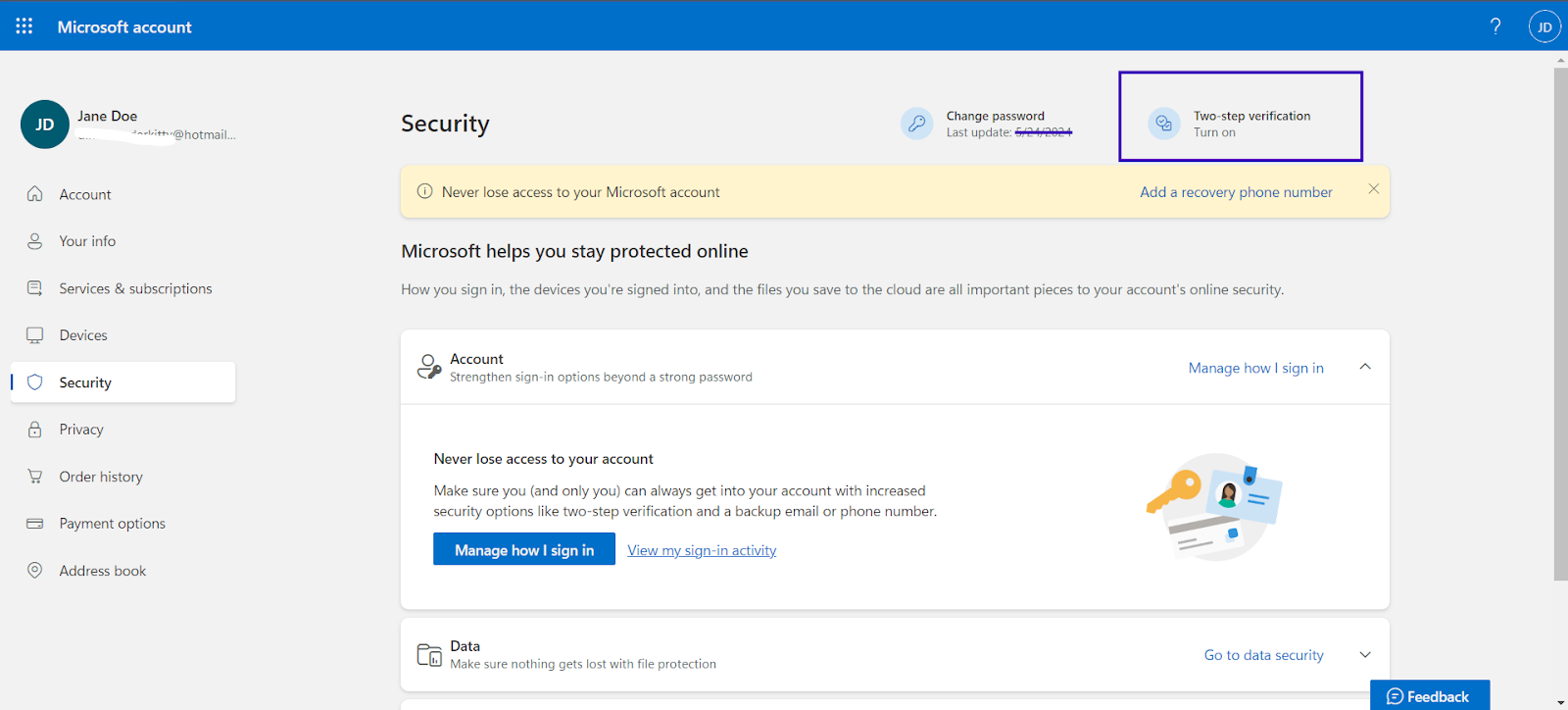Click the 'How you sign in, the devices' description
This screenshot has height=710, width=1568.
843,289
